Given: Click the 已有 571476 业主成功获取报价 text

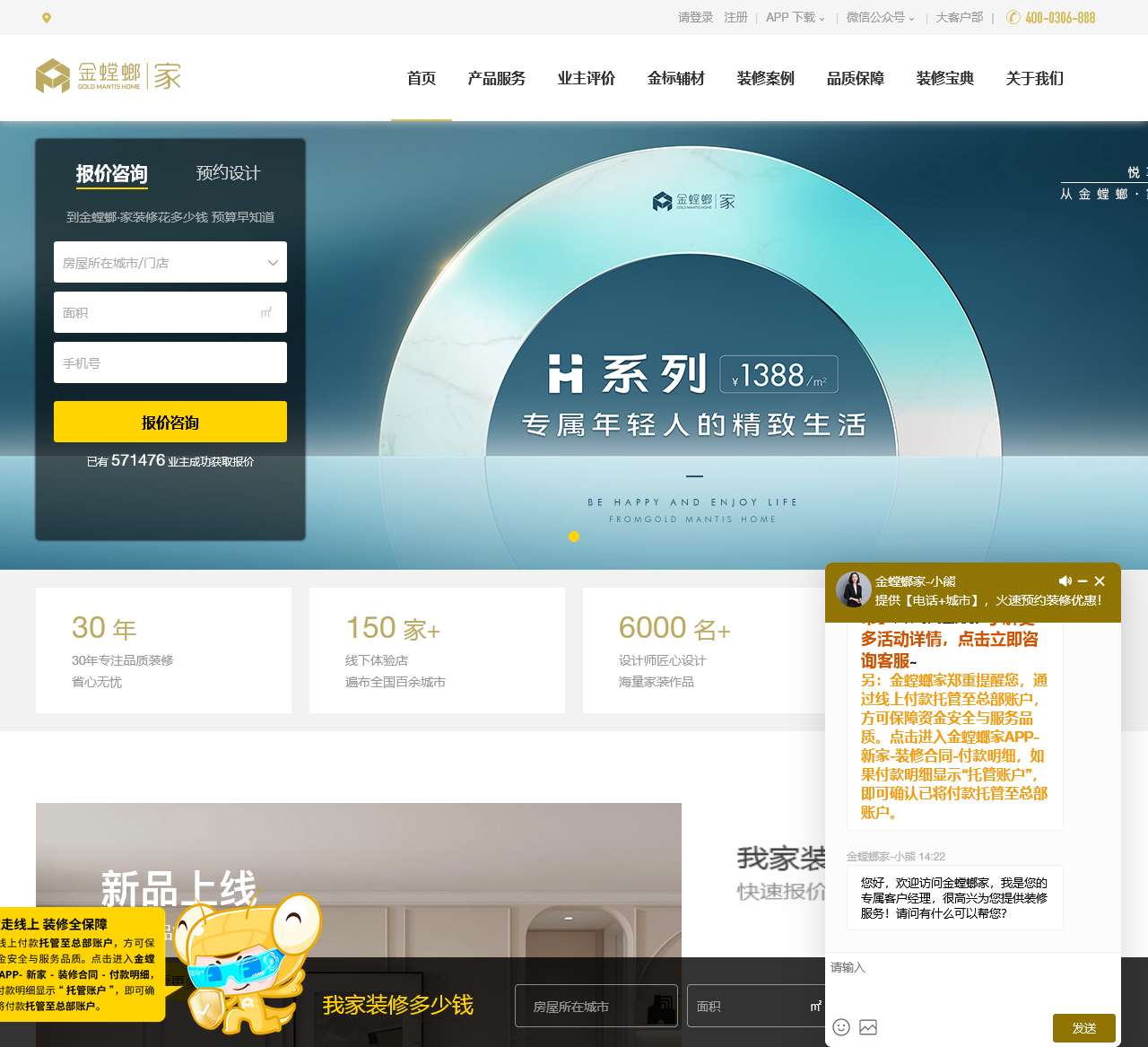Looking at the screenshot, I should tap(170, 461).
